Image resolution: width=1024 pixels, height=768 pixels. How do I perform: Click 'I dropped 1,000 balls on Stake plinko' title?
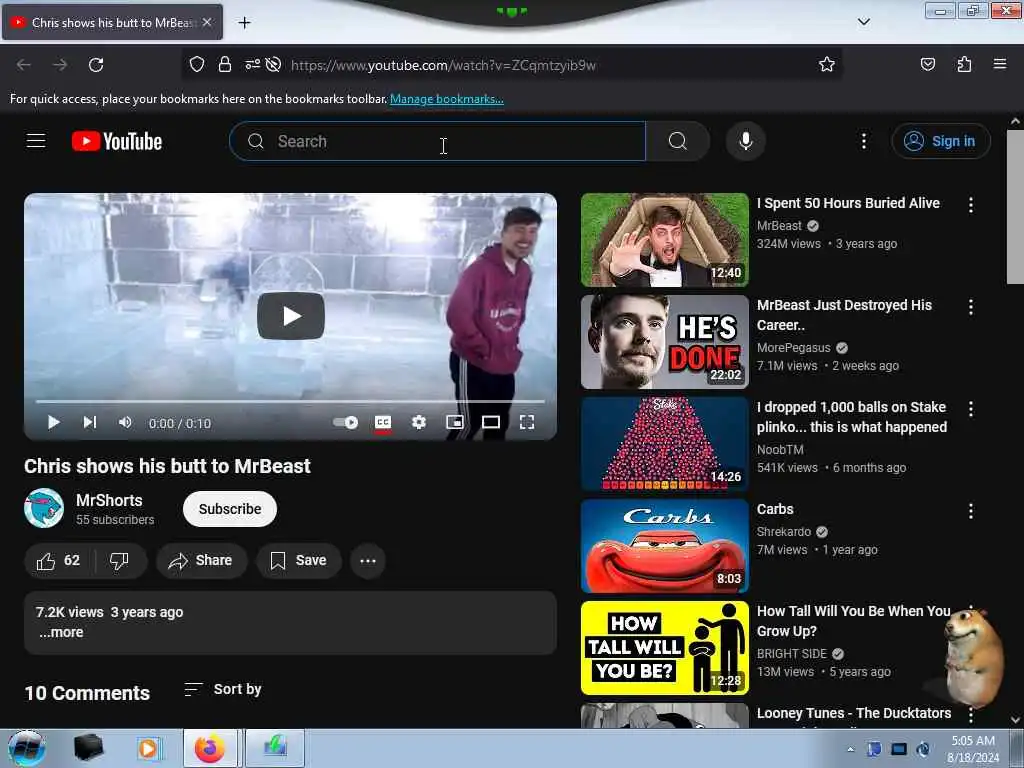coord(852,417)
